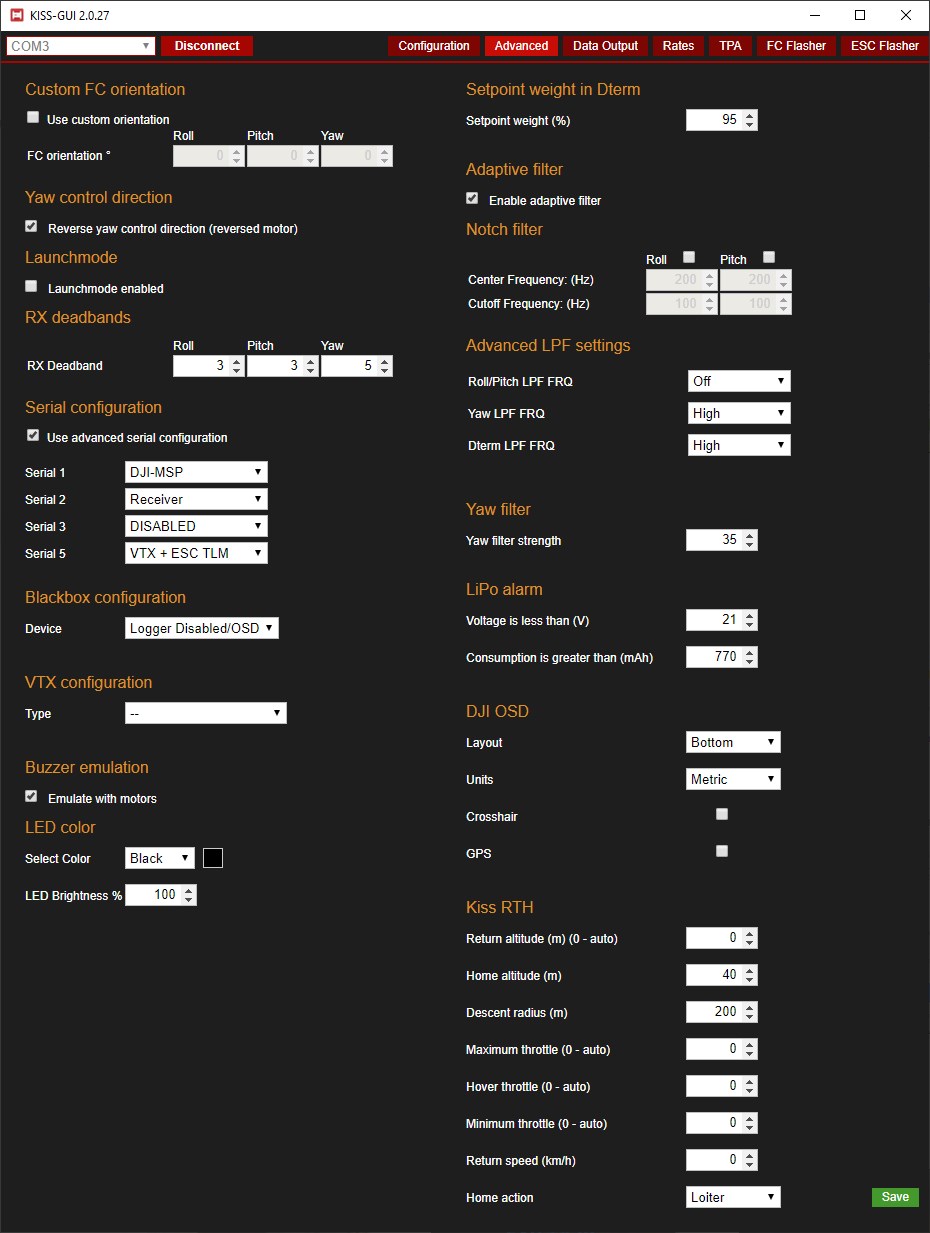Click the Disconnect button
930x1233 pixels.
207,46
